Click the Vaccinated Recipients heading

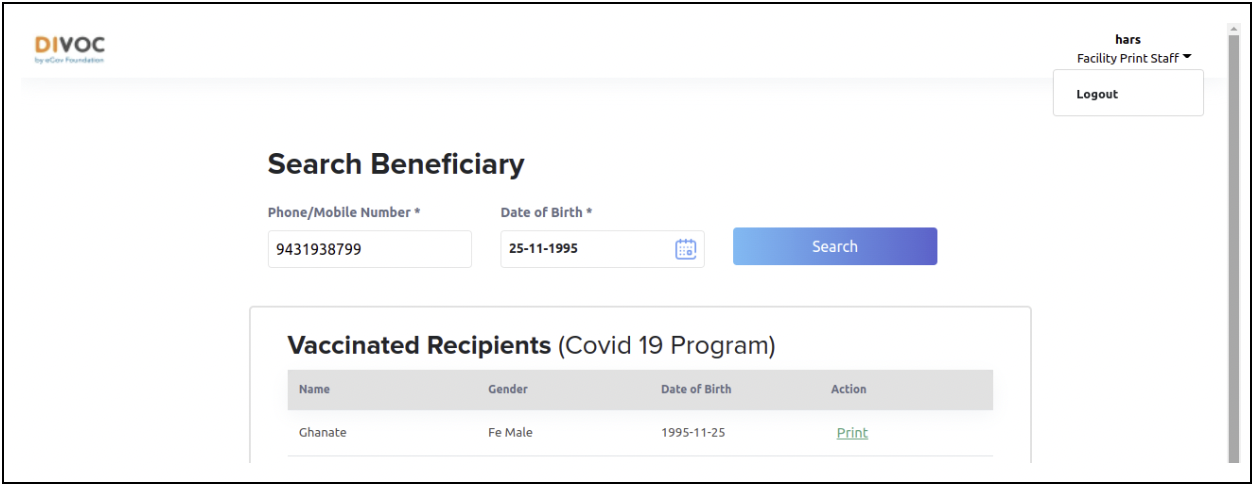pyautogui.click(x=419, y=346)
